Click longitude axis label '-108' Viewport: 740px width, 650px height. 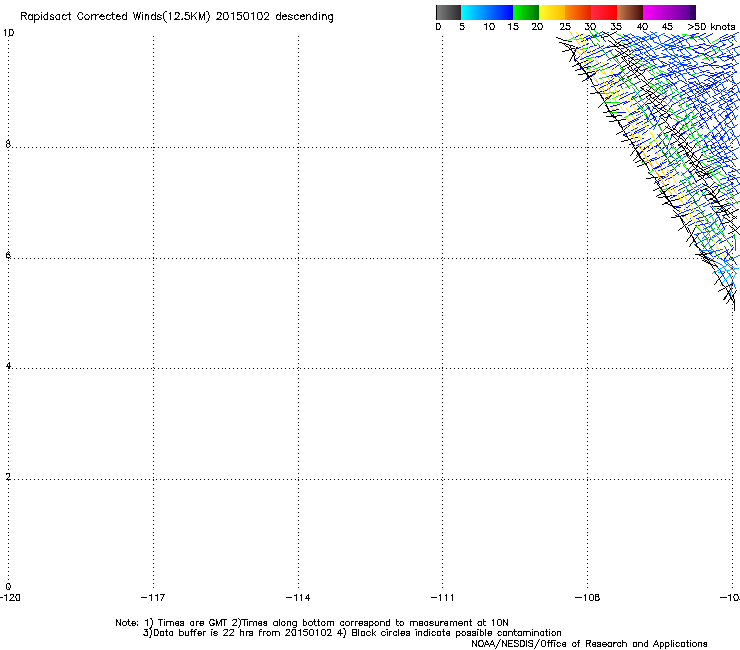pyautogui.click(x=587, y=598)
